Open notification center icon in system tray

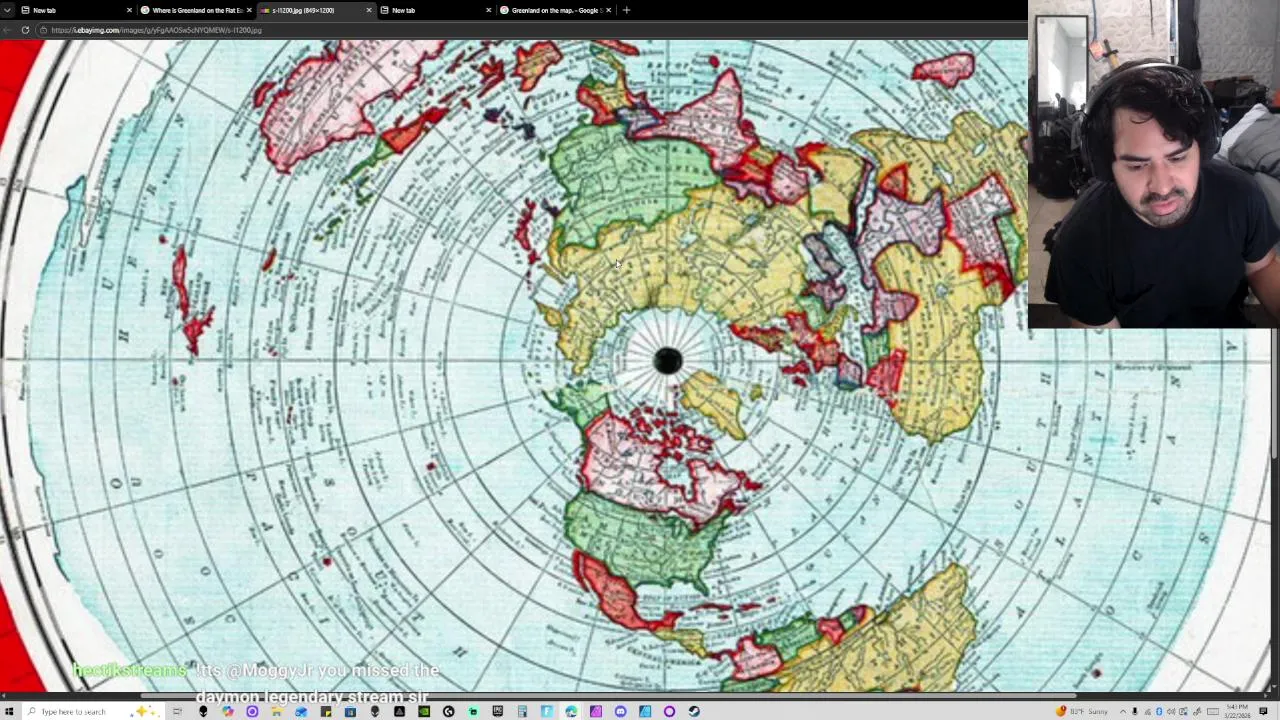1264,711
